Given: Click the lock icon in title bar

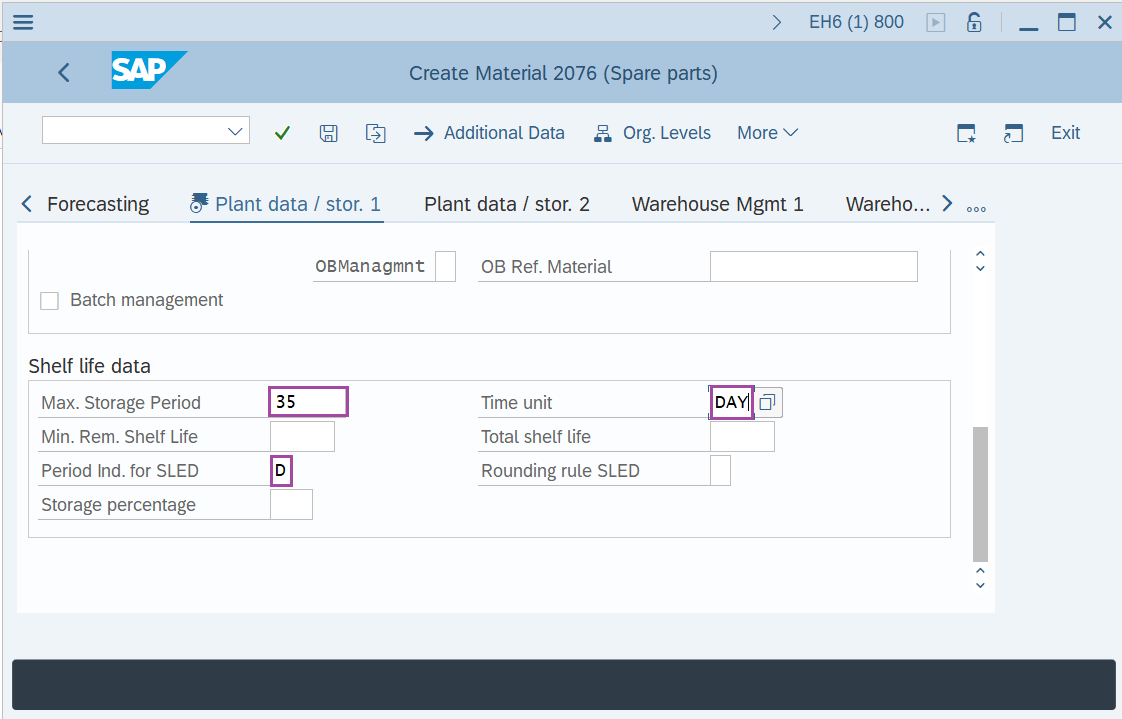Looking at the screenshot, I should (973, 22).
